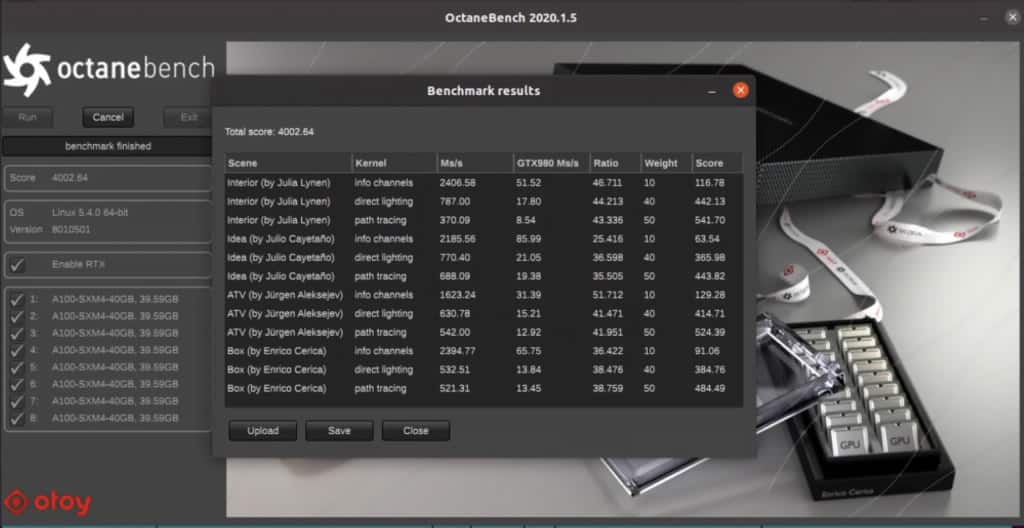Uncheck GPU 1 A100-SXM4-40GB
This screenshot has height=528, width=1024.
18,299
